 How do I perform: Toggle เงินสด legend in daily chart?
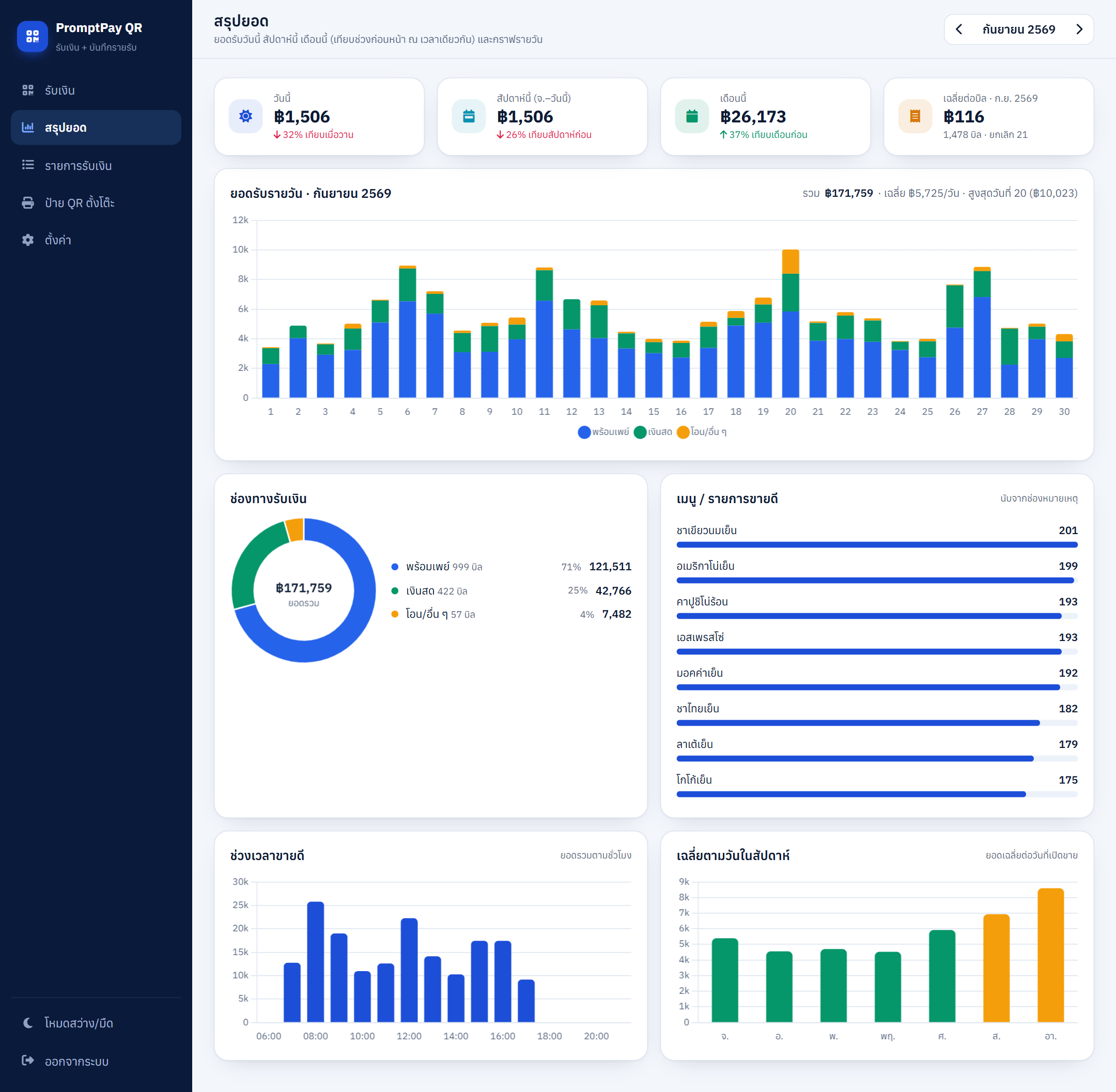[x=653, y=432]
